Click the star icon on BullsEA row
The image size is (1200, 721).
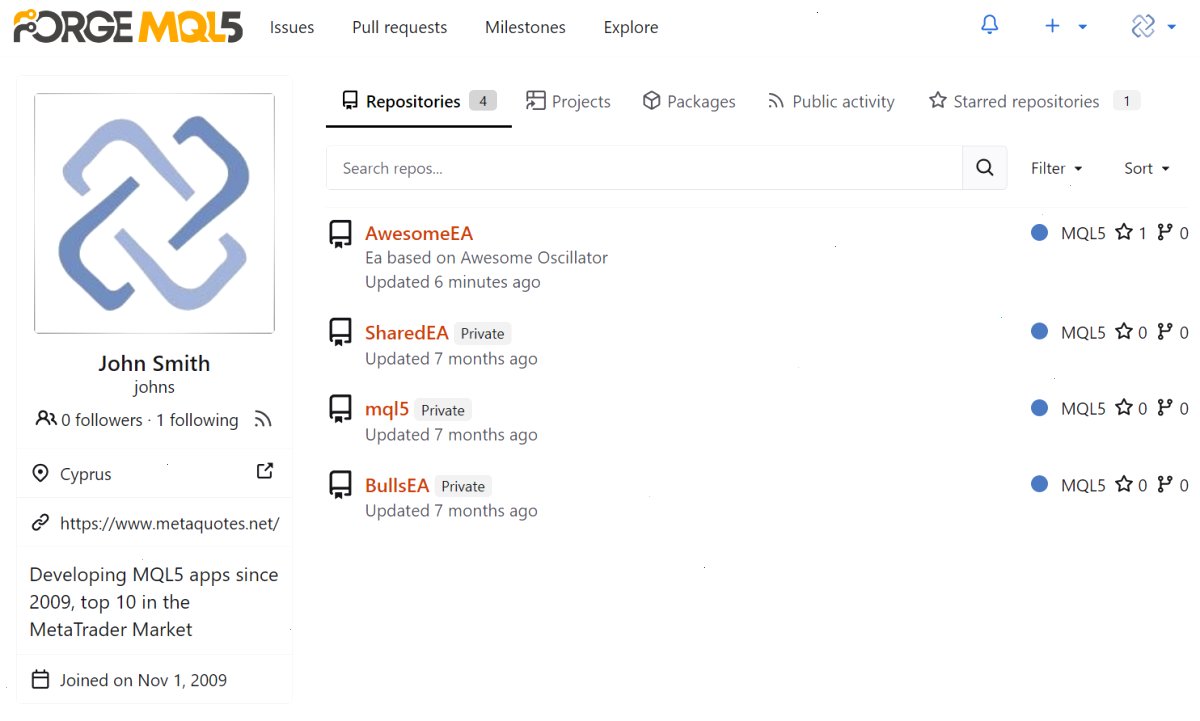pyautogui.click(x=1124, y=484)
